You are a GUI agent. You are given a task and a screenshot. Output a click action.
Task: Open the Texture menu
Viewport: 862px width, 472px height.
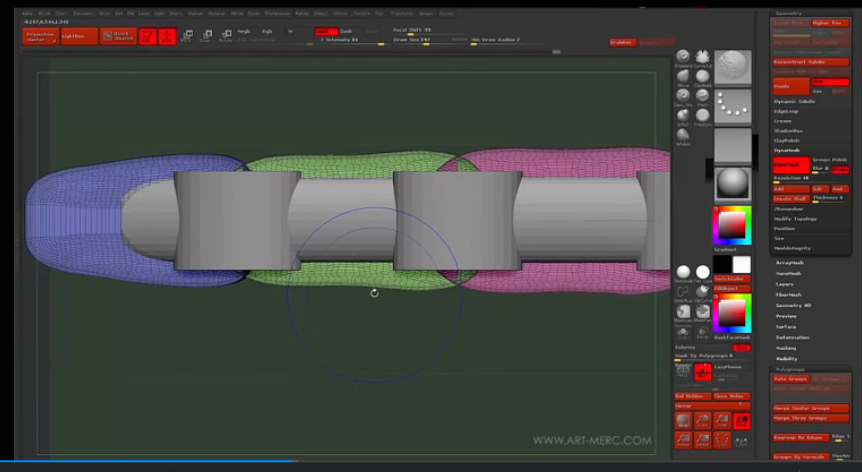(361, 13)
